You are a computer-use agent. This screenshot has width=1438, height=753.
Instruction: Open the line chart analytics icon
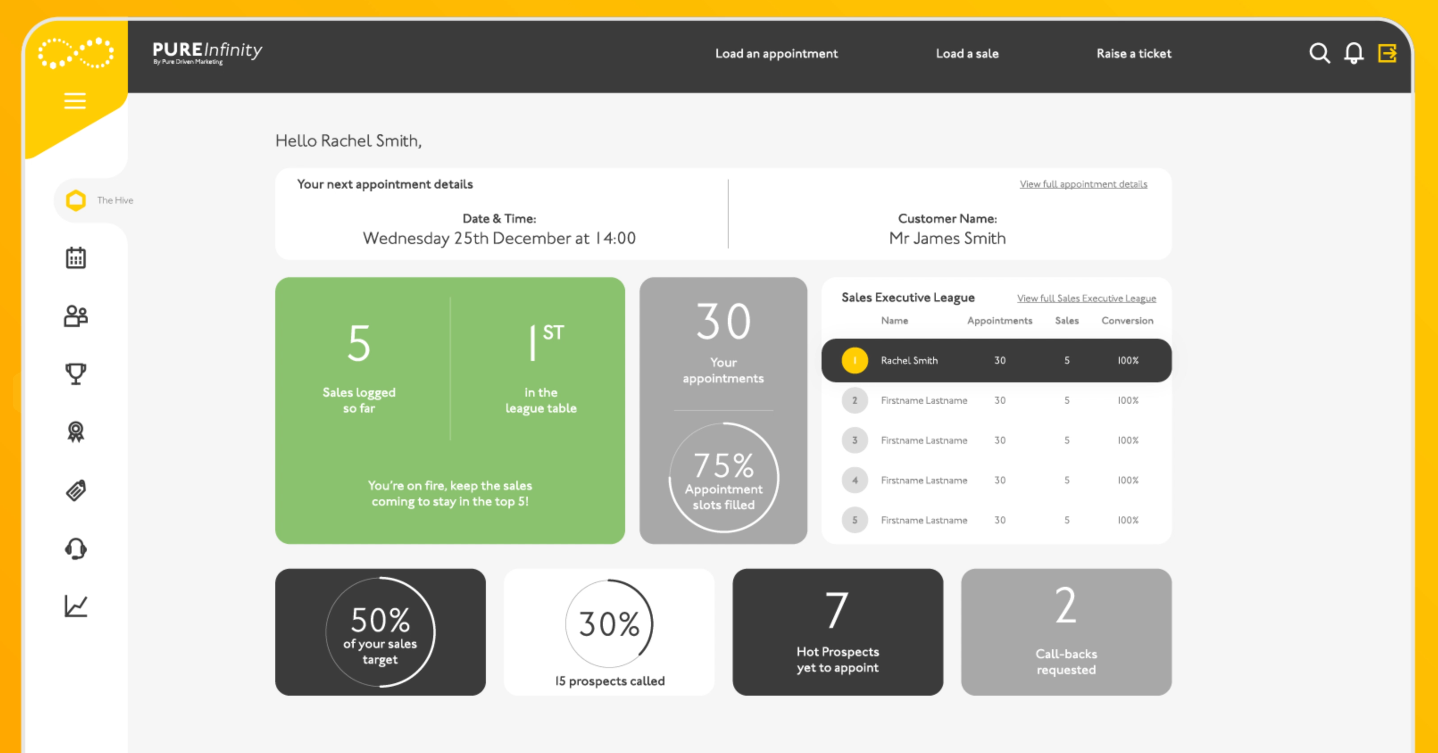pos(76,606)
